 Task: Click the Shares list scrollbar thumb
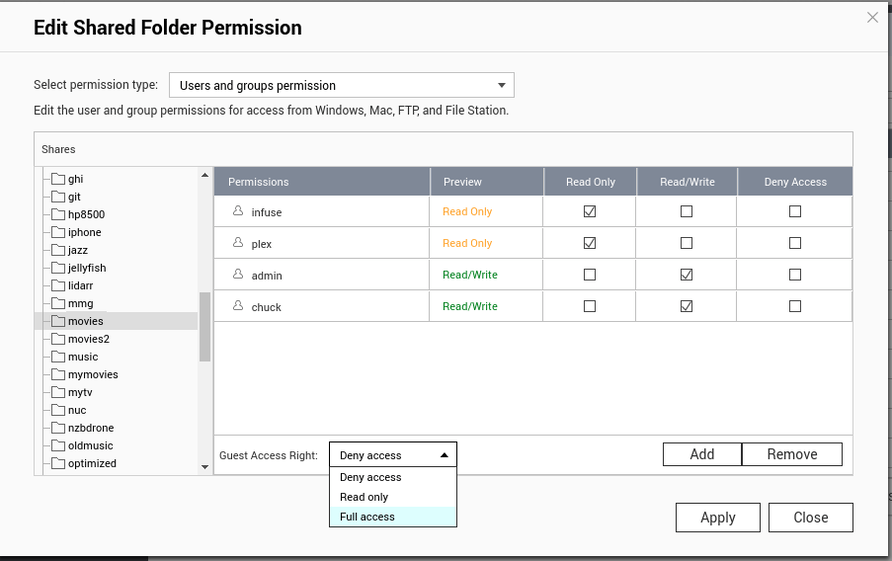(x=205, y=327)
